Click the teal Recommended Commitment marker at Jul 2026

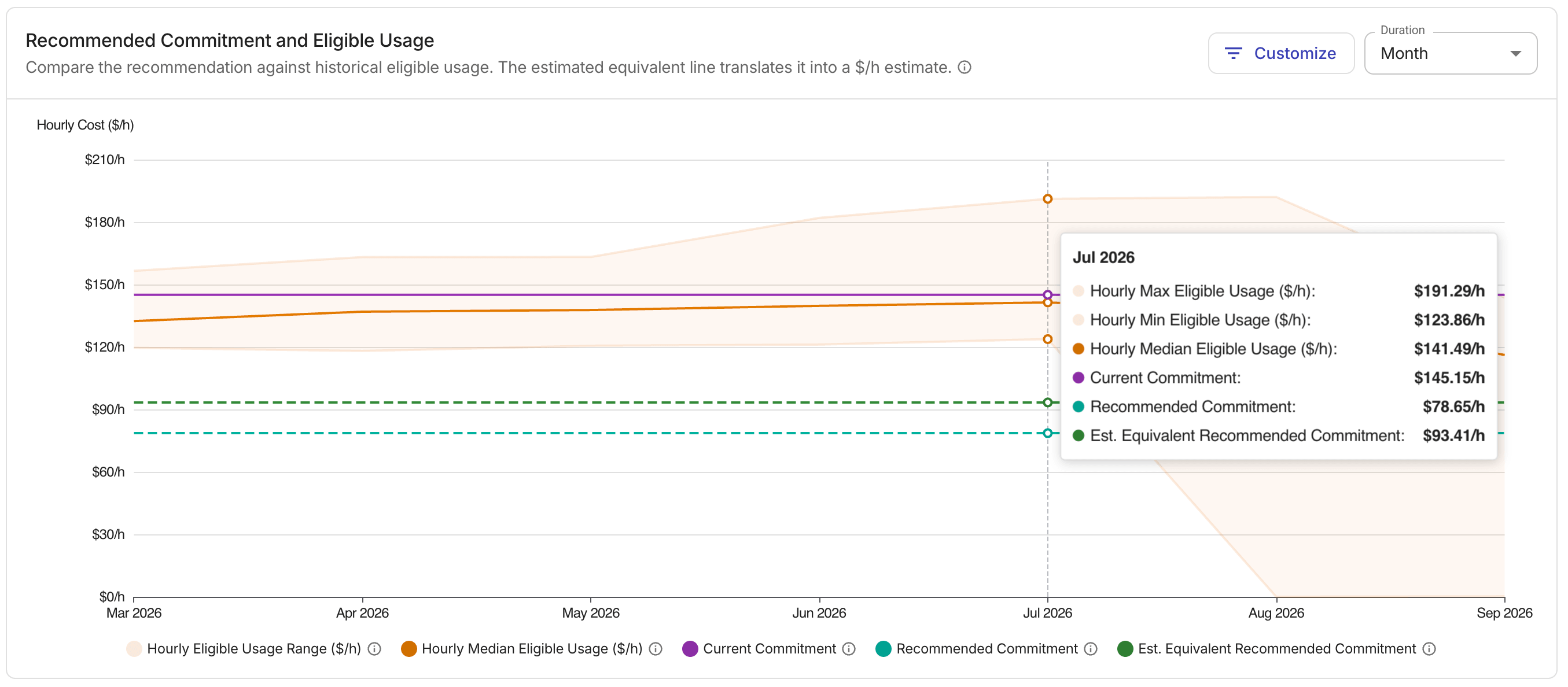click(1048, 434)
